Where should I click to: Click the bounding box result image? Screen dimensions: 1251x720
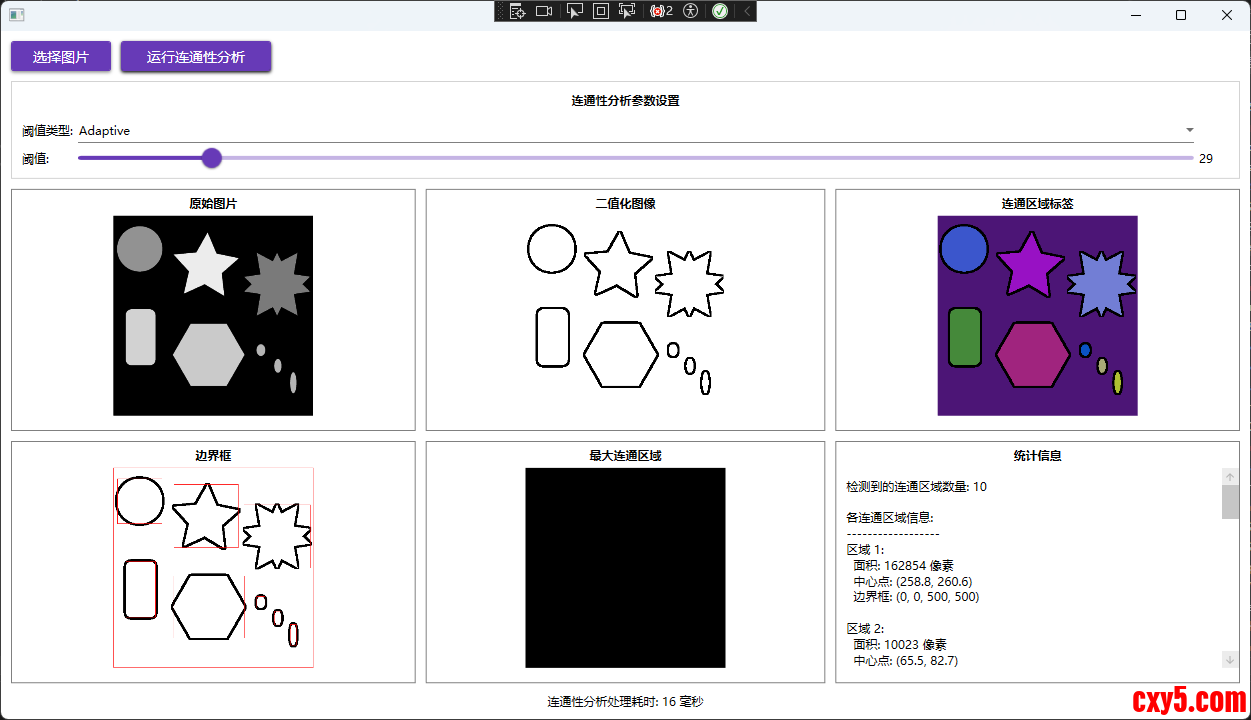(213, 567)
